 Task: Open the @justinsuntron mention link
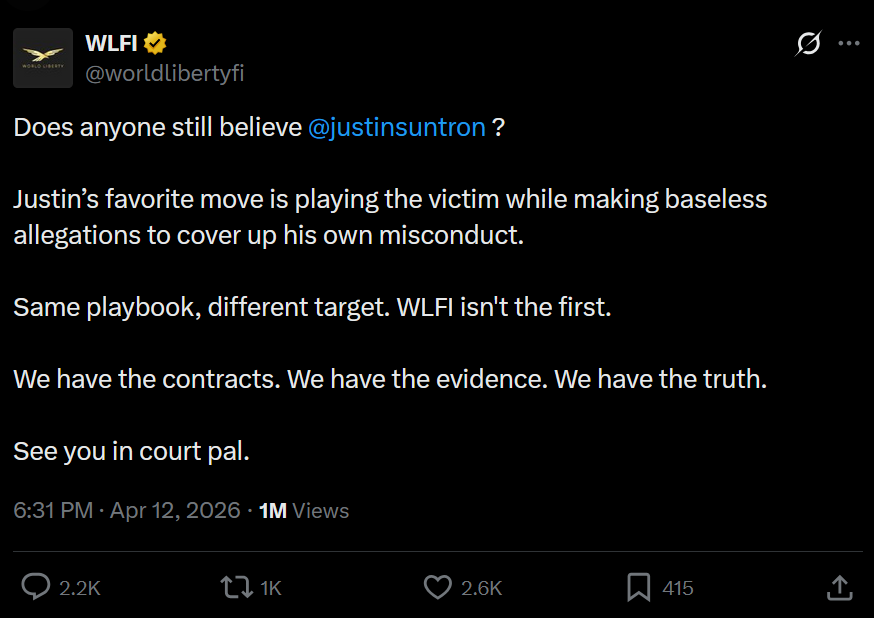pyautogui.click(x=397, y=127)
